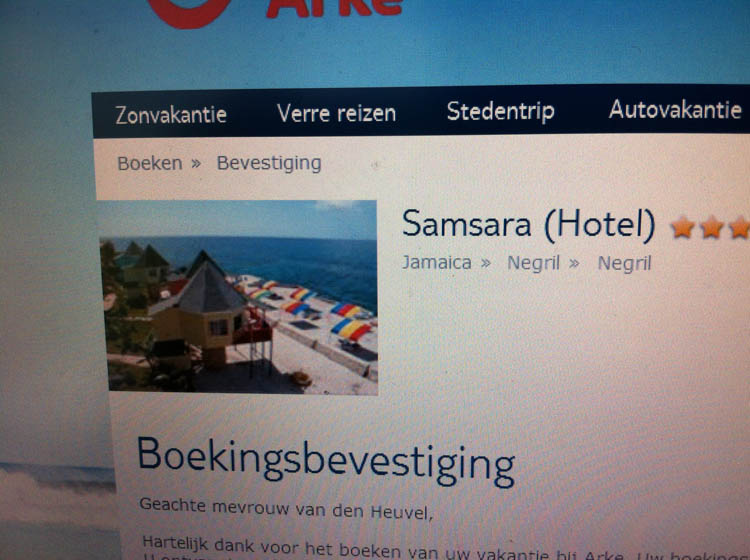
Task: Click the last Negril location link
Action: (625, 264)
